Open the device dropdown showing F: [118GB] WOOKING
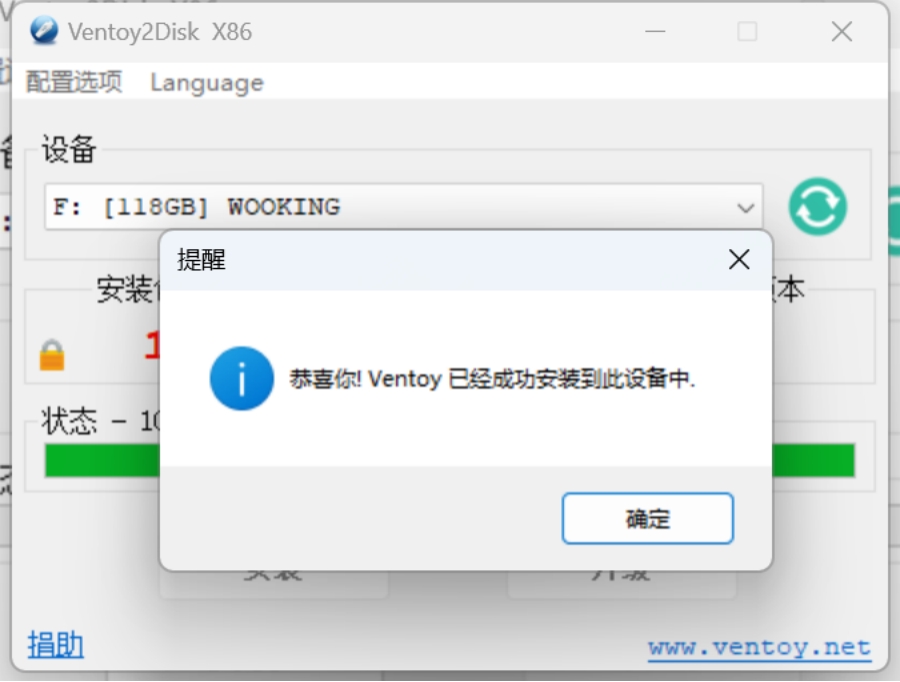 point(404,207)
